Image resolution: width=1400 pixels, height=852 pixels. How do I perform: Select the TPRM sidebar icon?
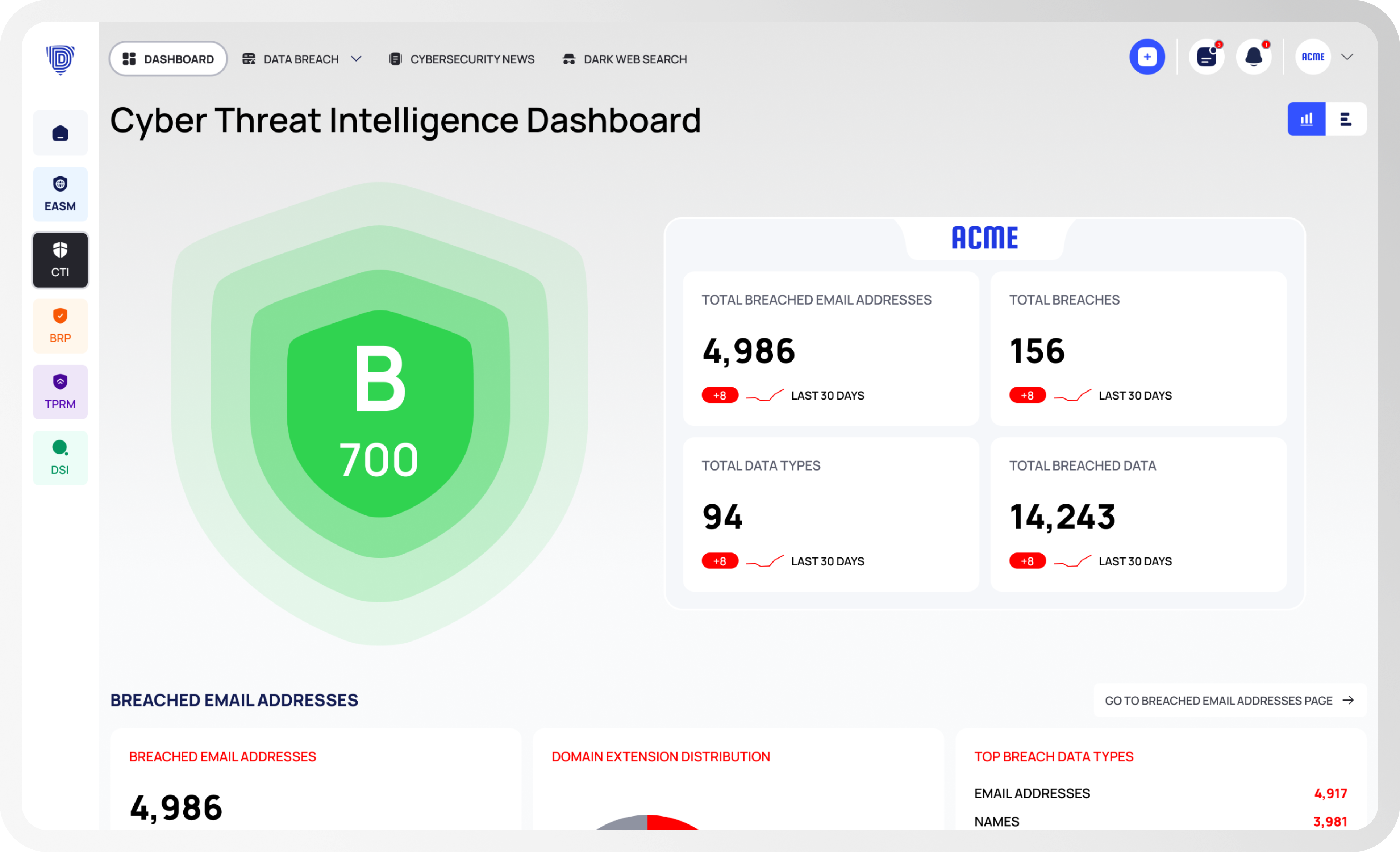pyautogui.click(x=60, y=391)
